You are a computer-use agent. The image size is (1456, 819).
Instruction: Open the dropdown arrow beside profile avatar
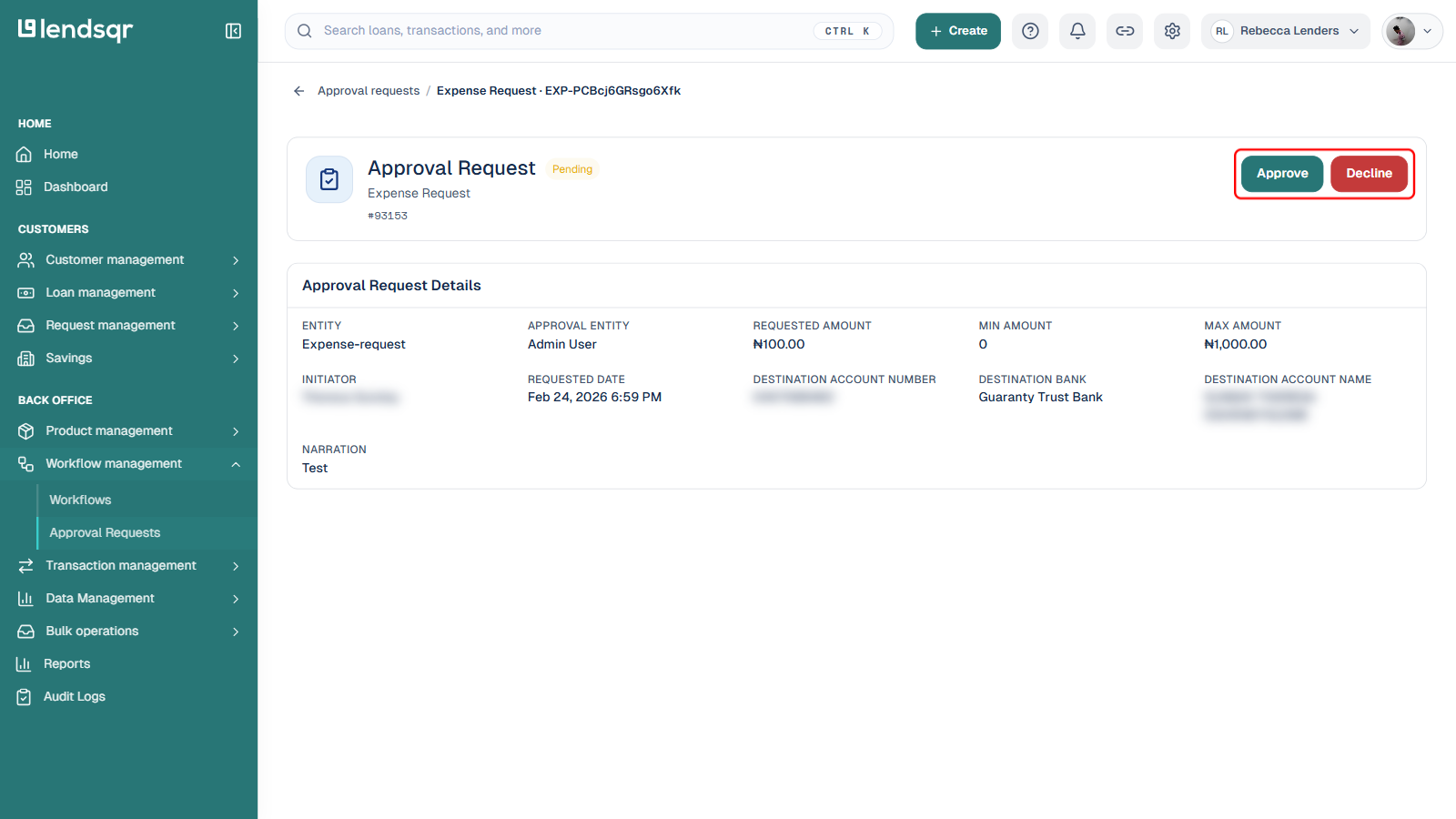(1427, 31)
